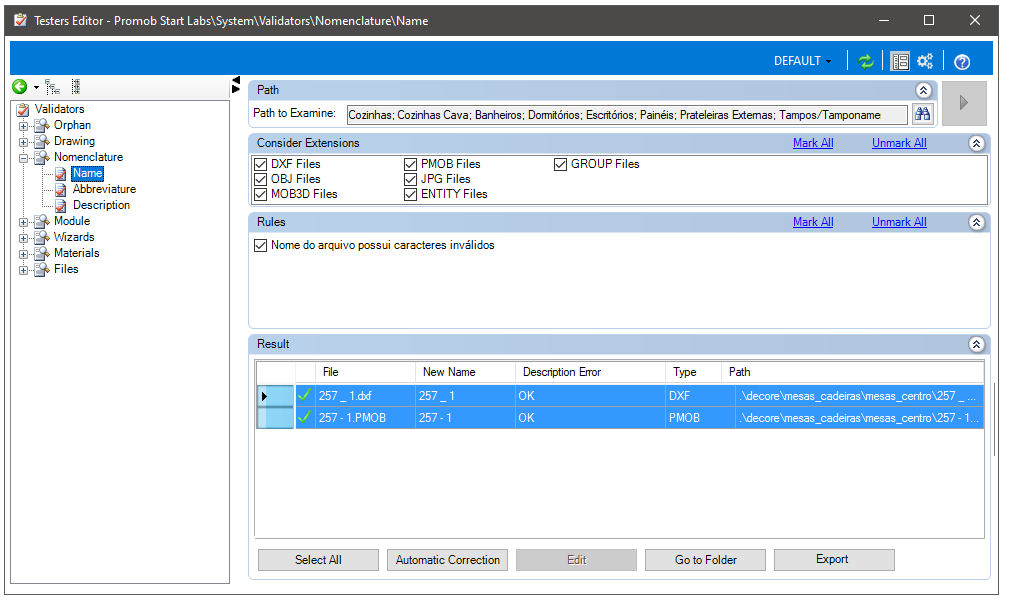The image size is (1014, 602).
Task: Click the New Name column header
Action: point(465,372)
